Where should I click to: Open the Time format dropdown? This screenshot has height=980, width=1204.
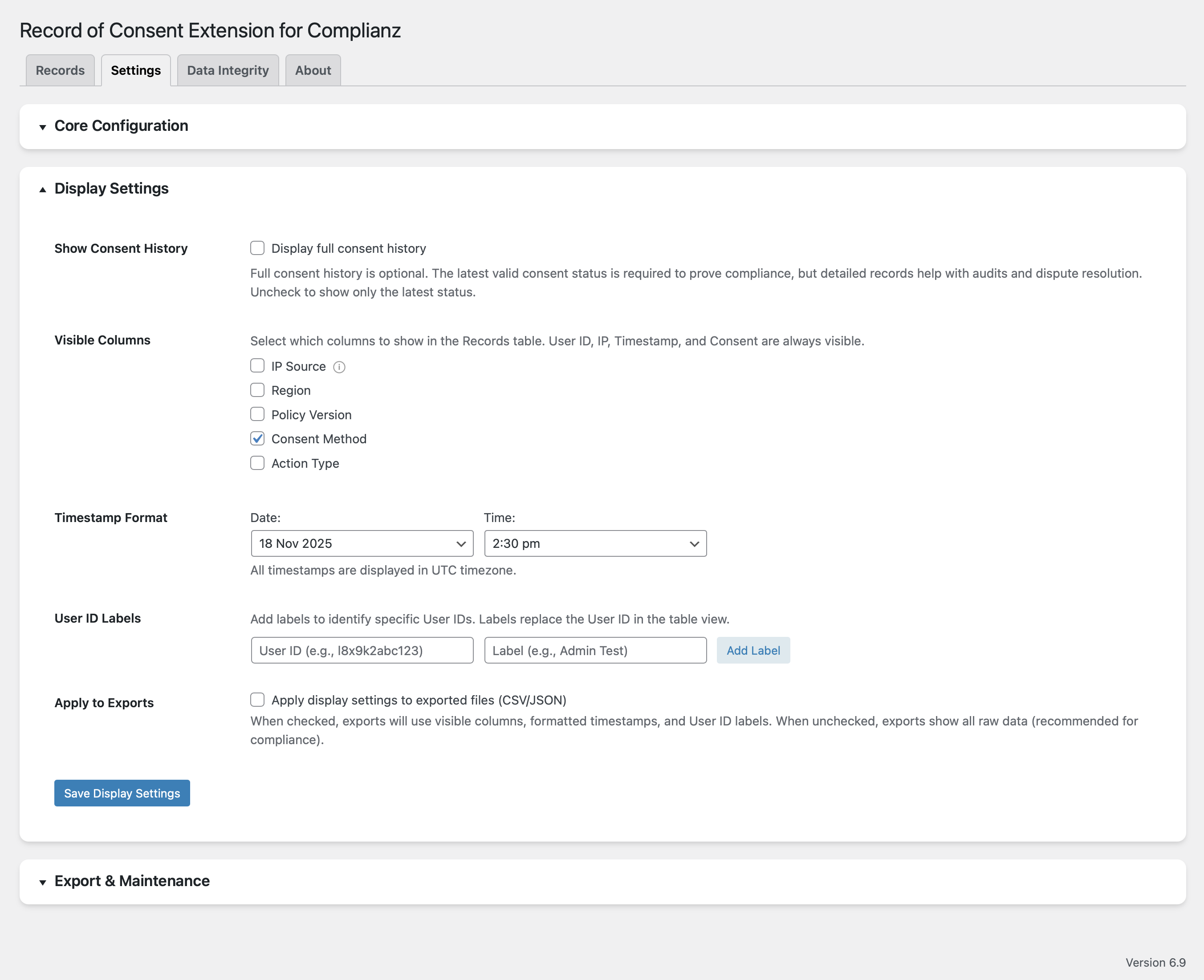click(x=595, y=544)
